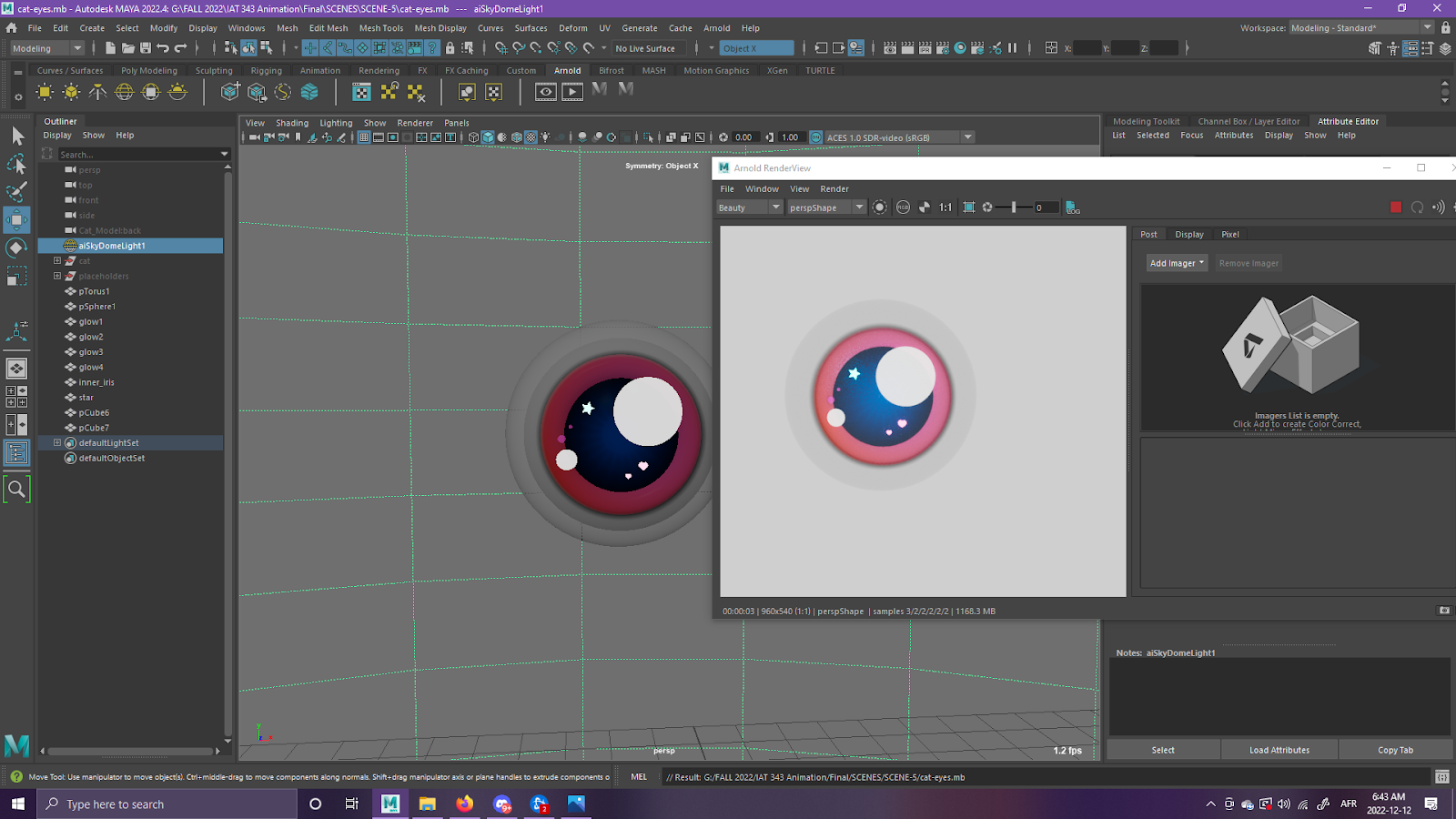
Task: Click the 1:1 zoom icon in RenderView
Action: point(945,207)
